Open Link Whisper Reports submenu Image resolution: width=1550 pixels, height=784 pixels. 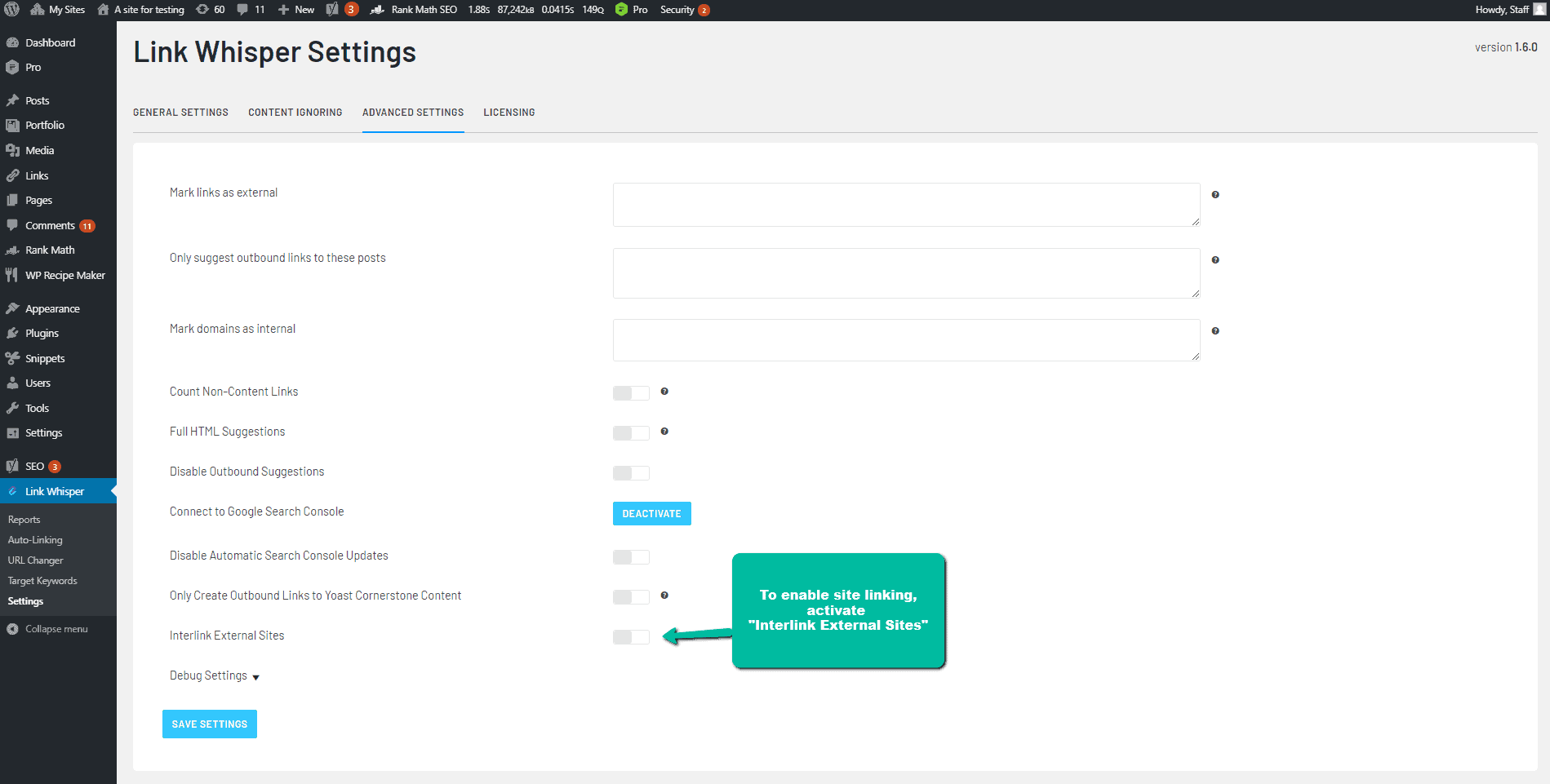pos(24,520)
